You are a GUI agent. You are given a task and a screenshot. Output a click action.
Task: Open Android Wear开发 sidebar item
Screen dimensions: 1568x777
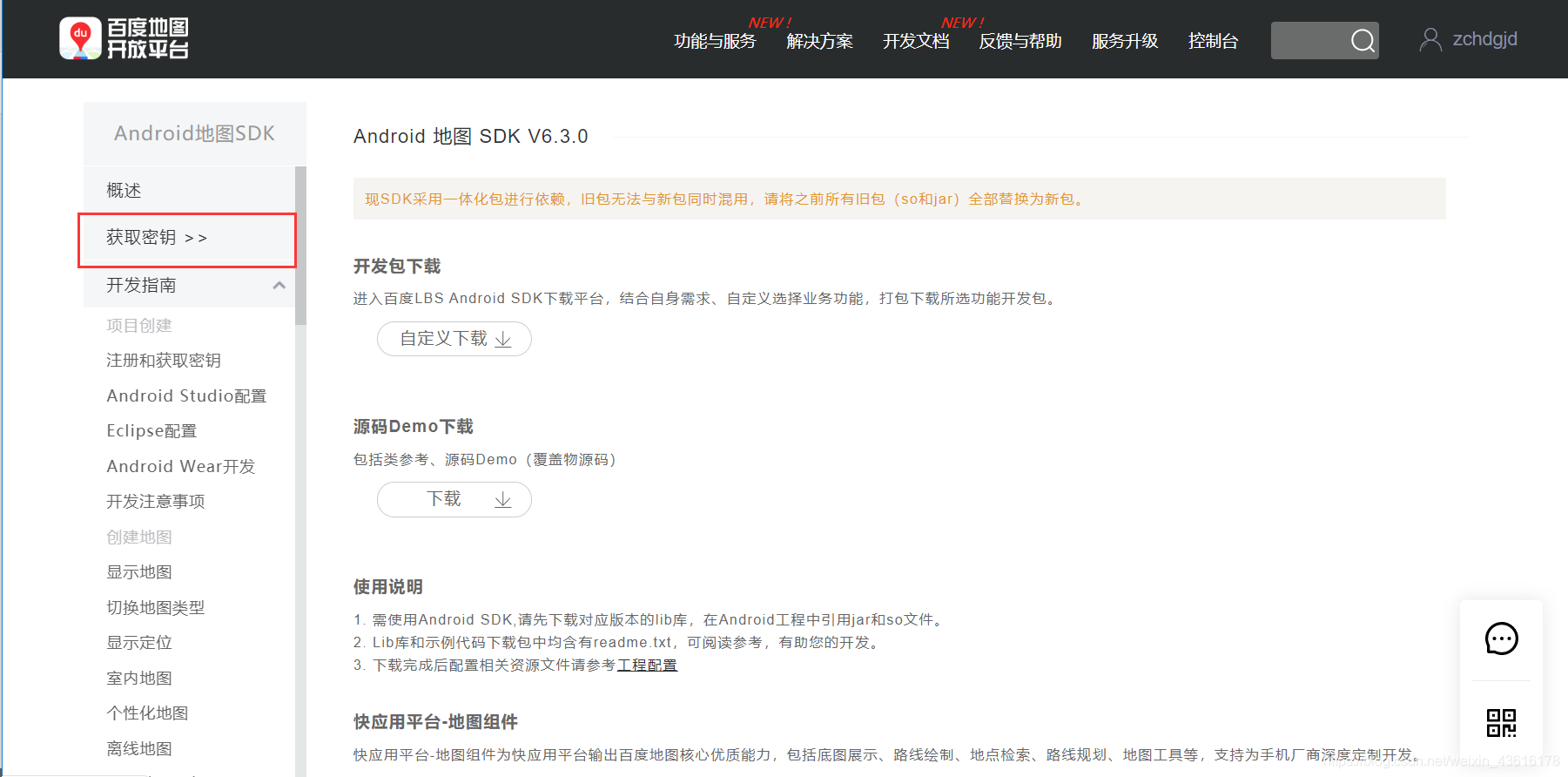pos(181,466)
